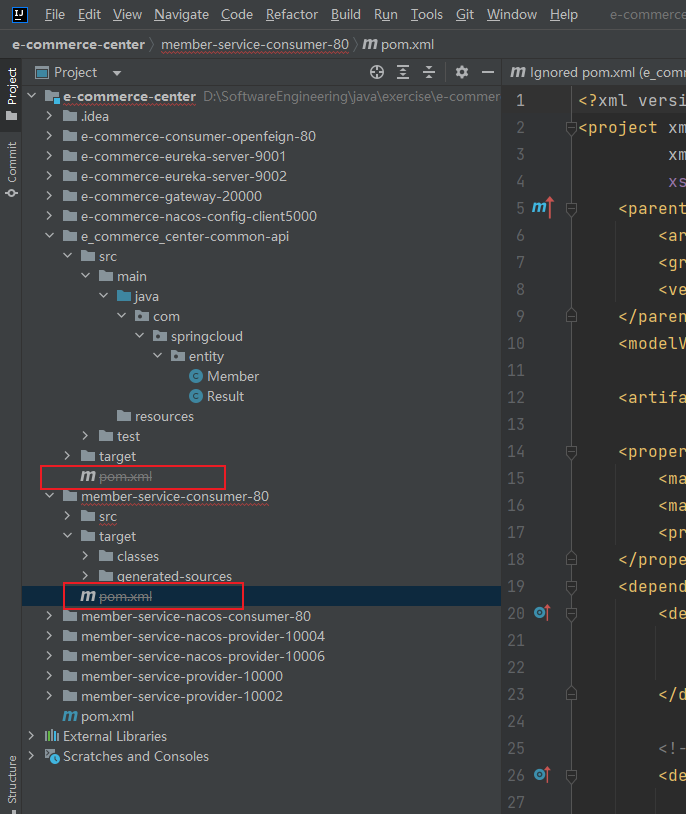686x814 pixels.
Task: Open the Refactor menu
Action: coord(292,15)
